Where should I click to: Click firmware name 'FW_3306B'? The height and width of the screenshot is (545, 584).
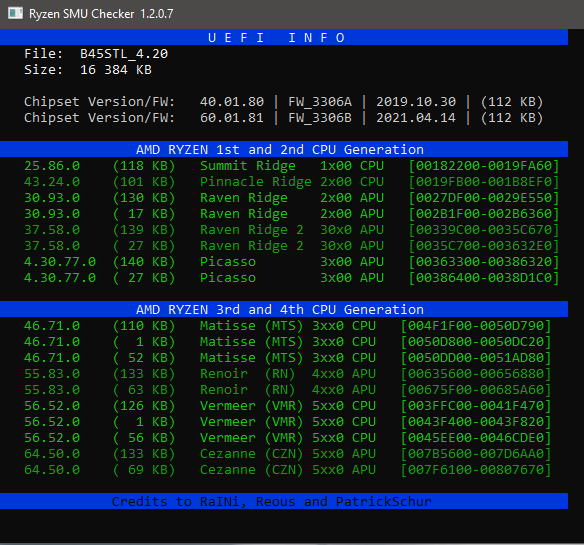tap(320, 118)
